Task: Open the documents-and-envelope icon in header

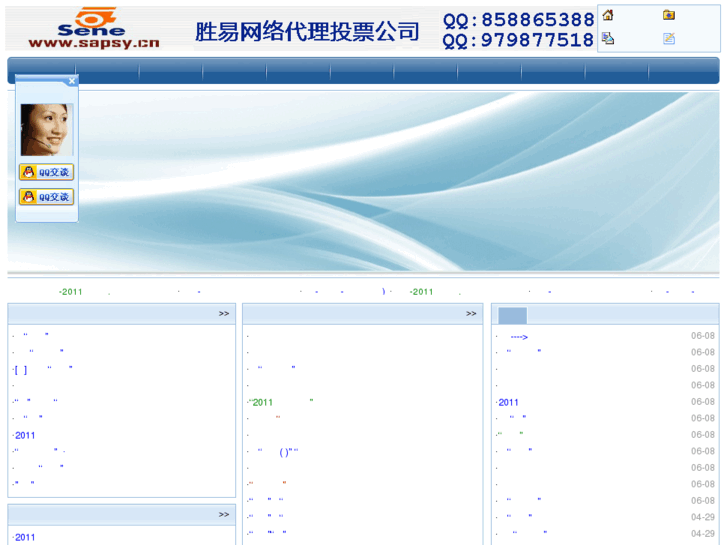Action: coord(607,38)
